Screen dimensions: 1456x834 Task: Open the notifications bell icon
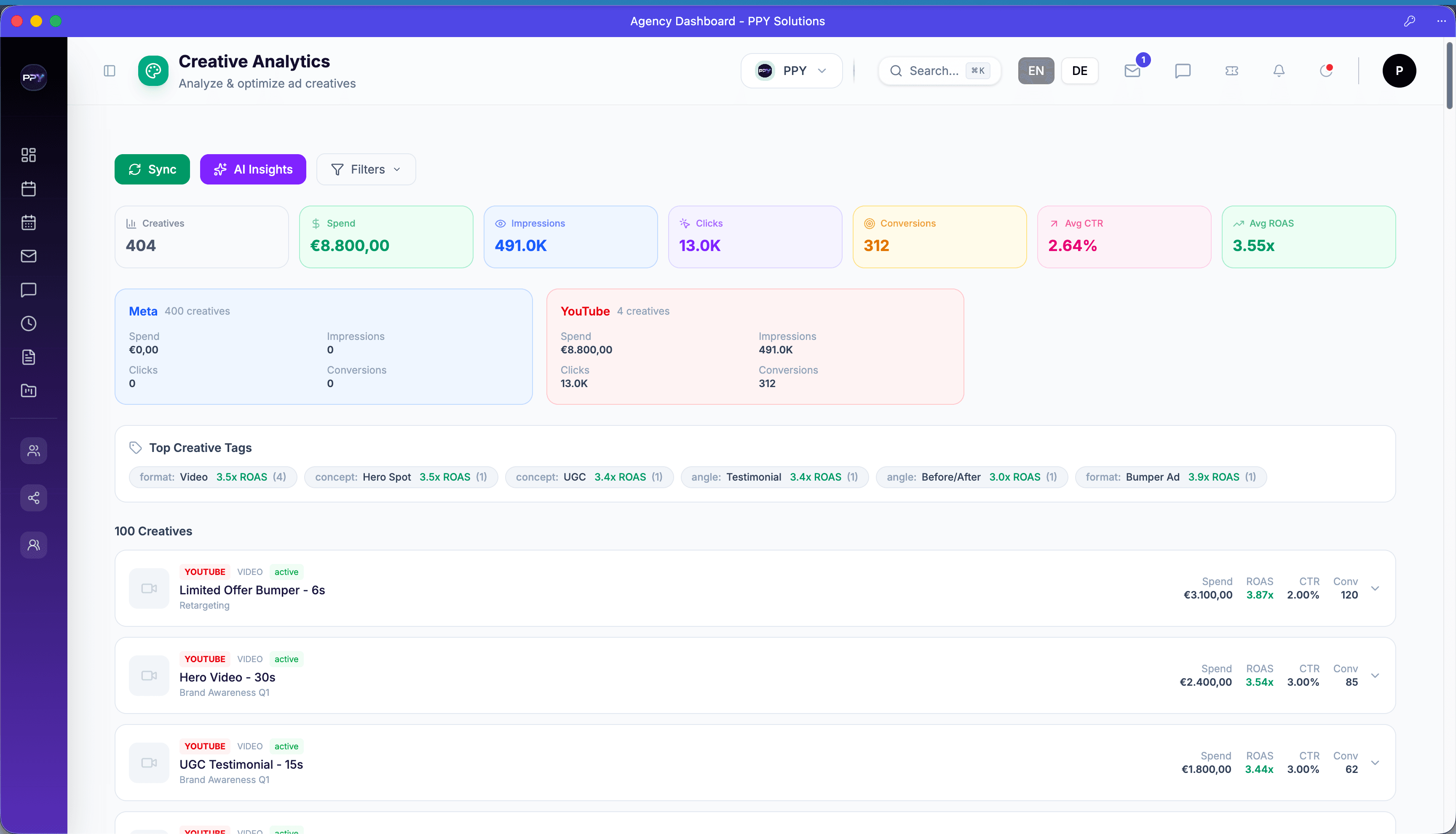(1279, 70)
